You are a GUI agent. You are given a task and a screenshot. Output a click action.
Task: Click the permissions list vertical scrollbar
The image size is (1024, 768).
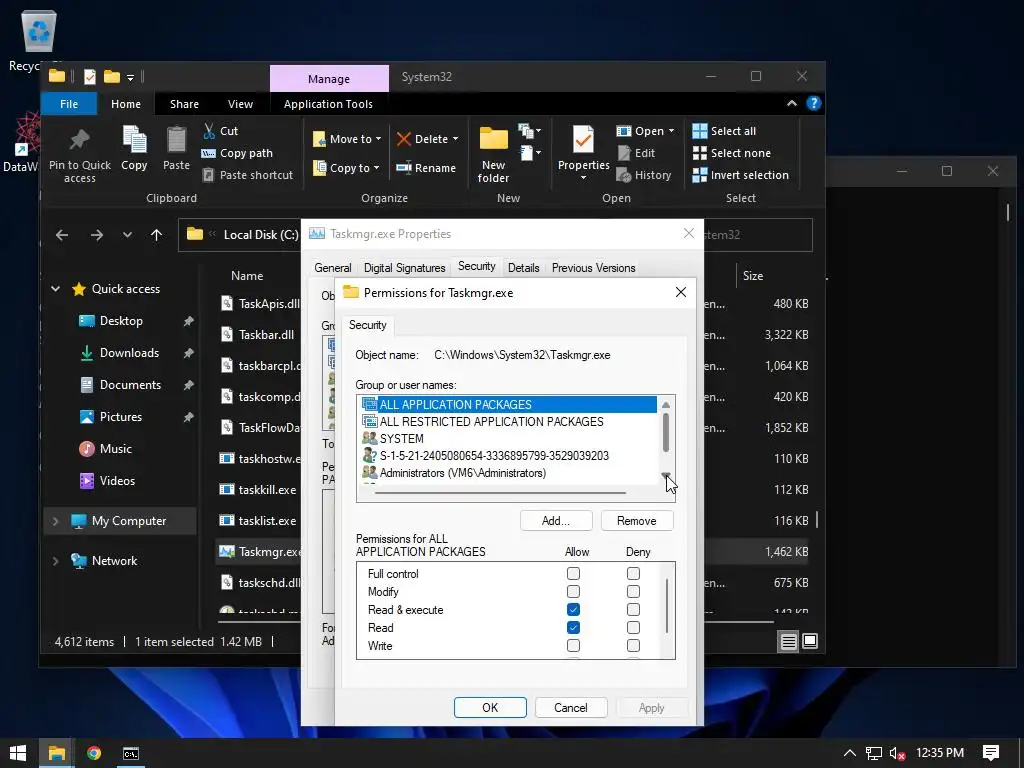(666, 606)
